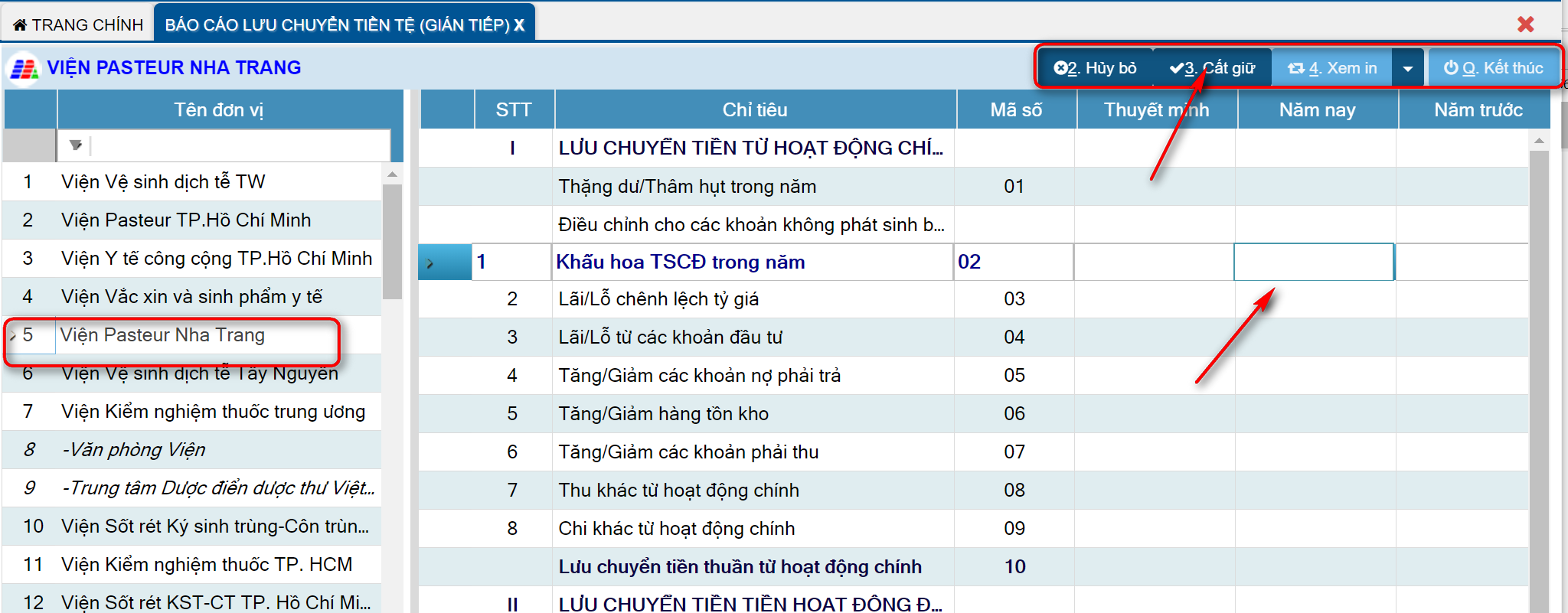Click the Mã số column header
Screen dimensions: 1568x613
click(x=1015, y=110)
